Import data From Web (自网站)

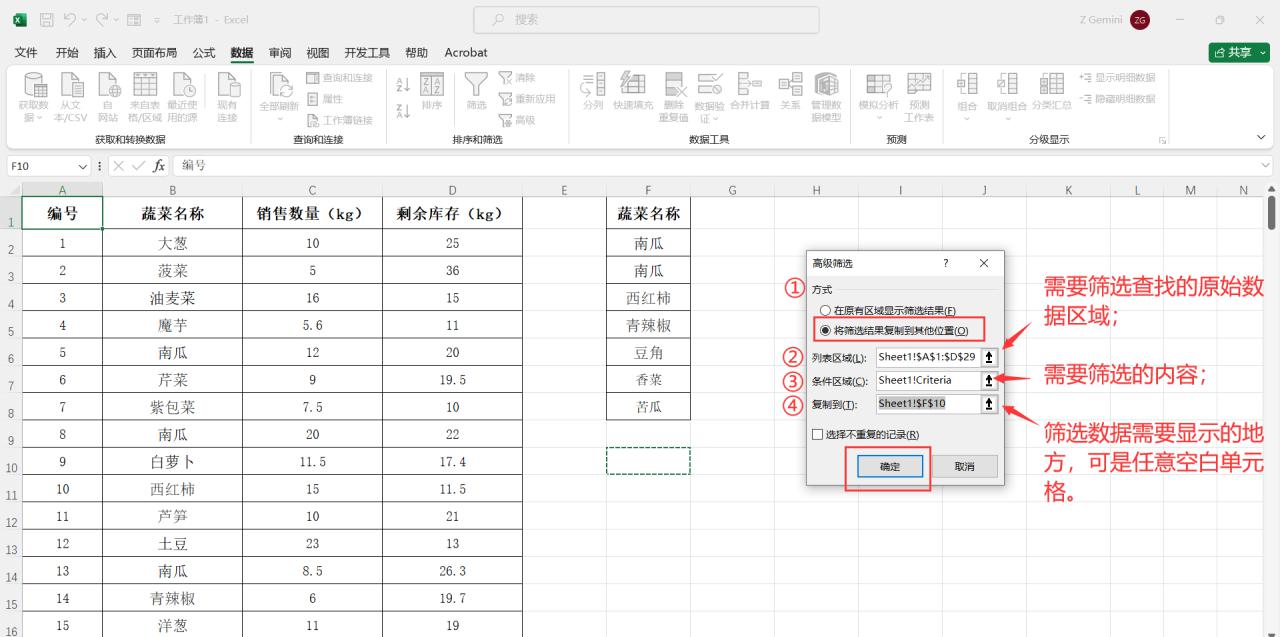click(x=107, y=97)
